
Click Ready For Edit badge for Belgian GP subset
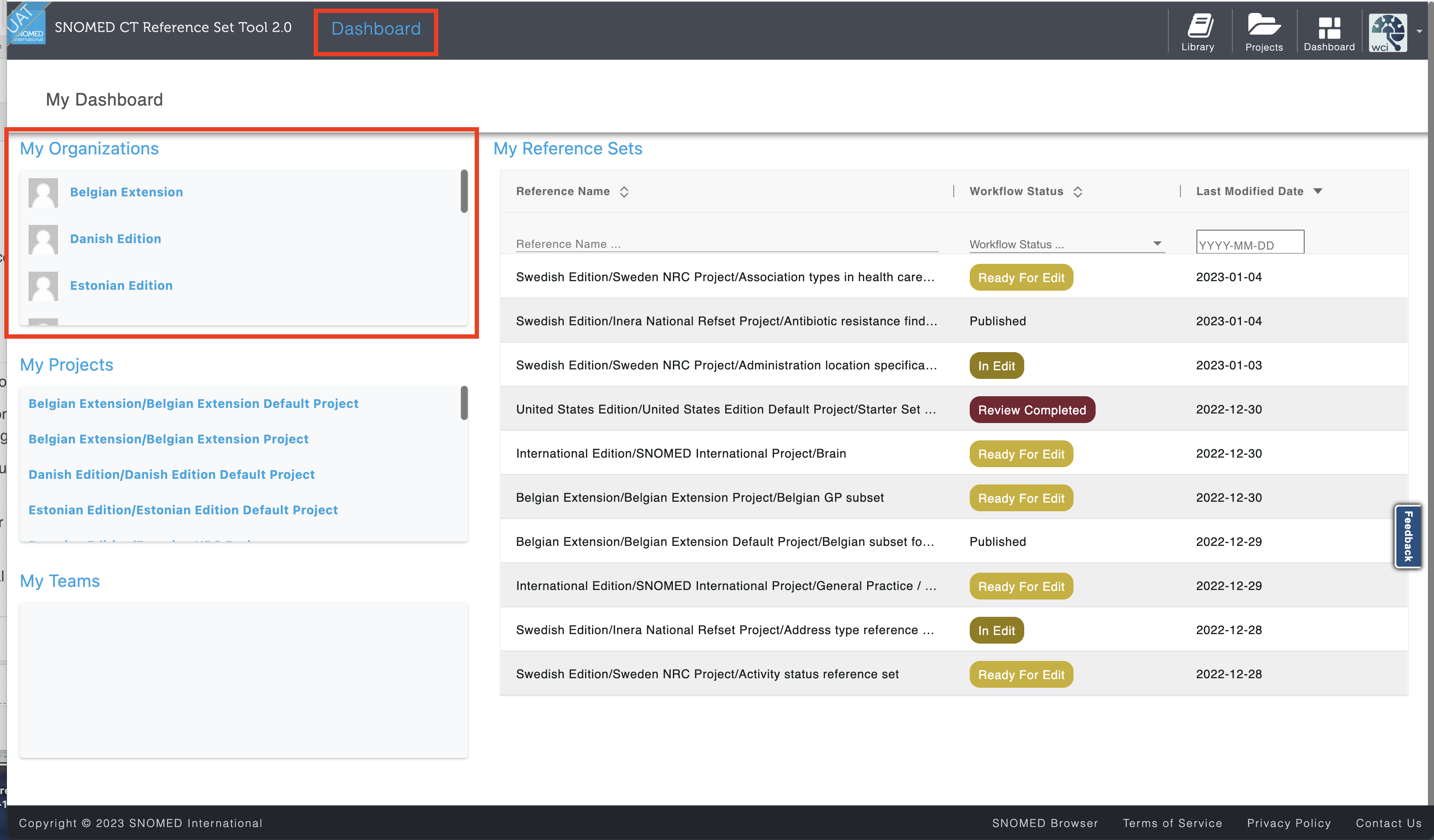pyautogui.click(x=1021, y=497)
